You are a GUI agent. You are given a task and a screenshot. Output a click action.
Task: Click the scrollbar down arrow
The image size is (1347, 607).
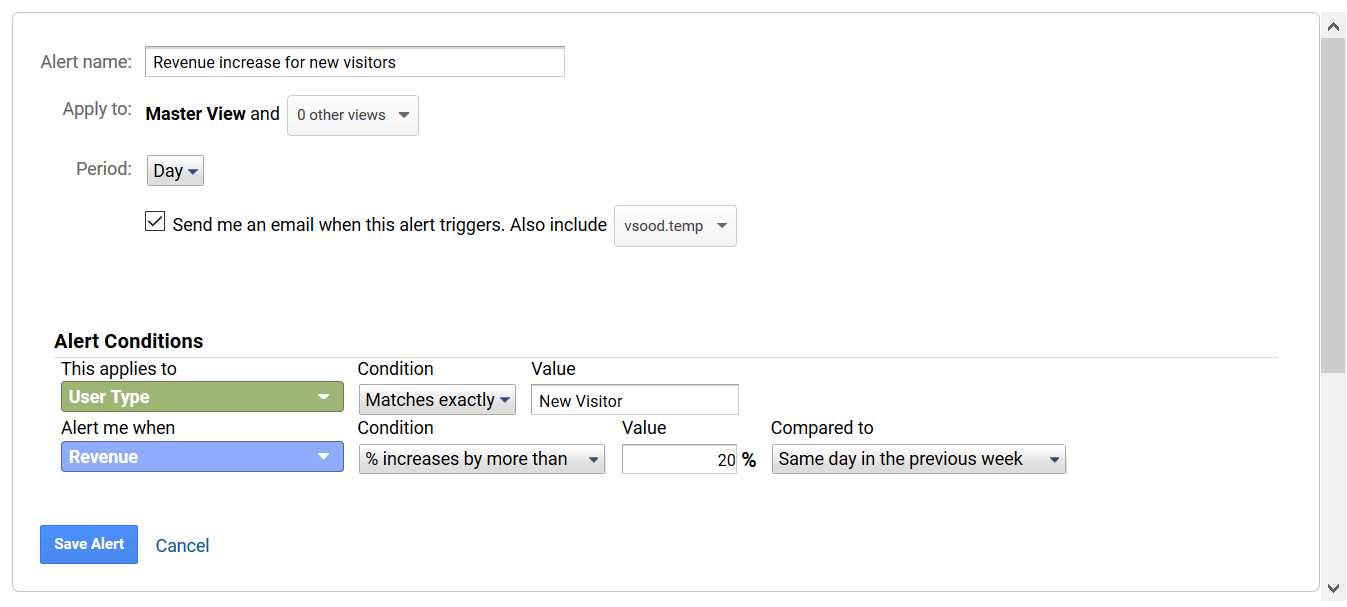coord(1334,590)
